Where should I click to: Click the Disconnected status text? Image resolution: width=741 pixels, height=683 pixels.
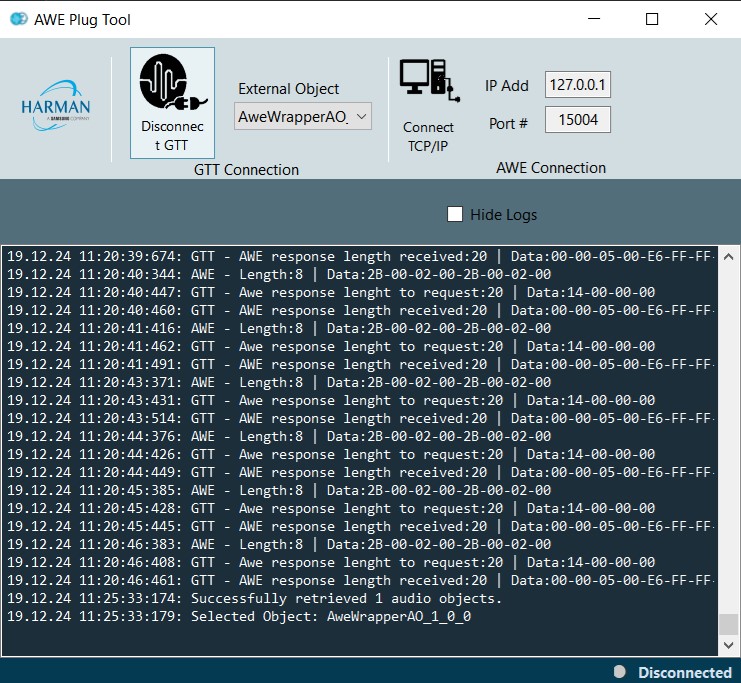click(684, 672)
